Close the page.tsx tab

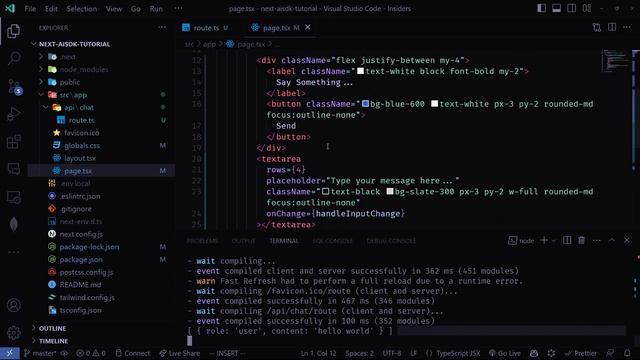click(308, 27)
